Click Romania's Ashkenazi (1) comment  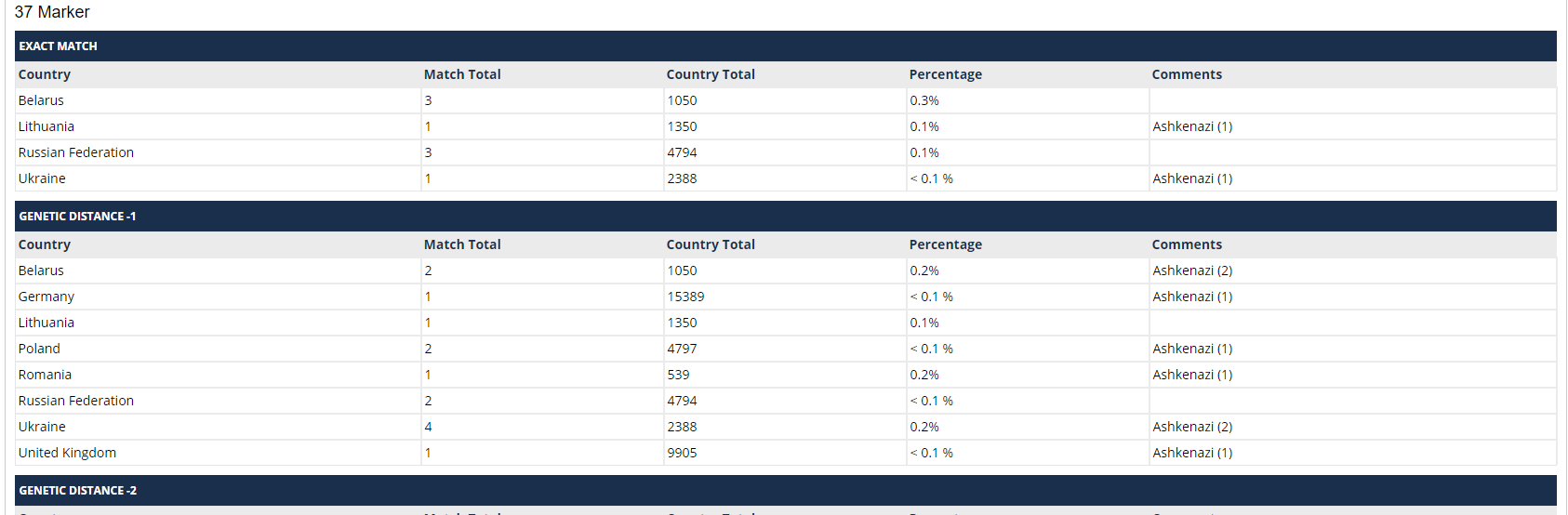(1192, 375)
